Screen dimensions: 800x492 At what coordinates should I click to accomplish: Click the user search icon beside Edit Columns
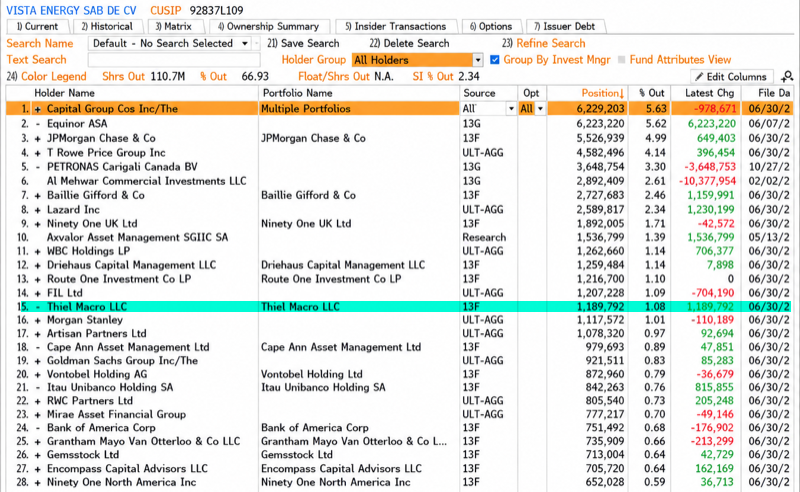tap(787, 77)
